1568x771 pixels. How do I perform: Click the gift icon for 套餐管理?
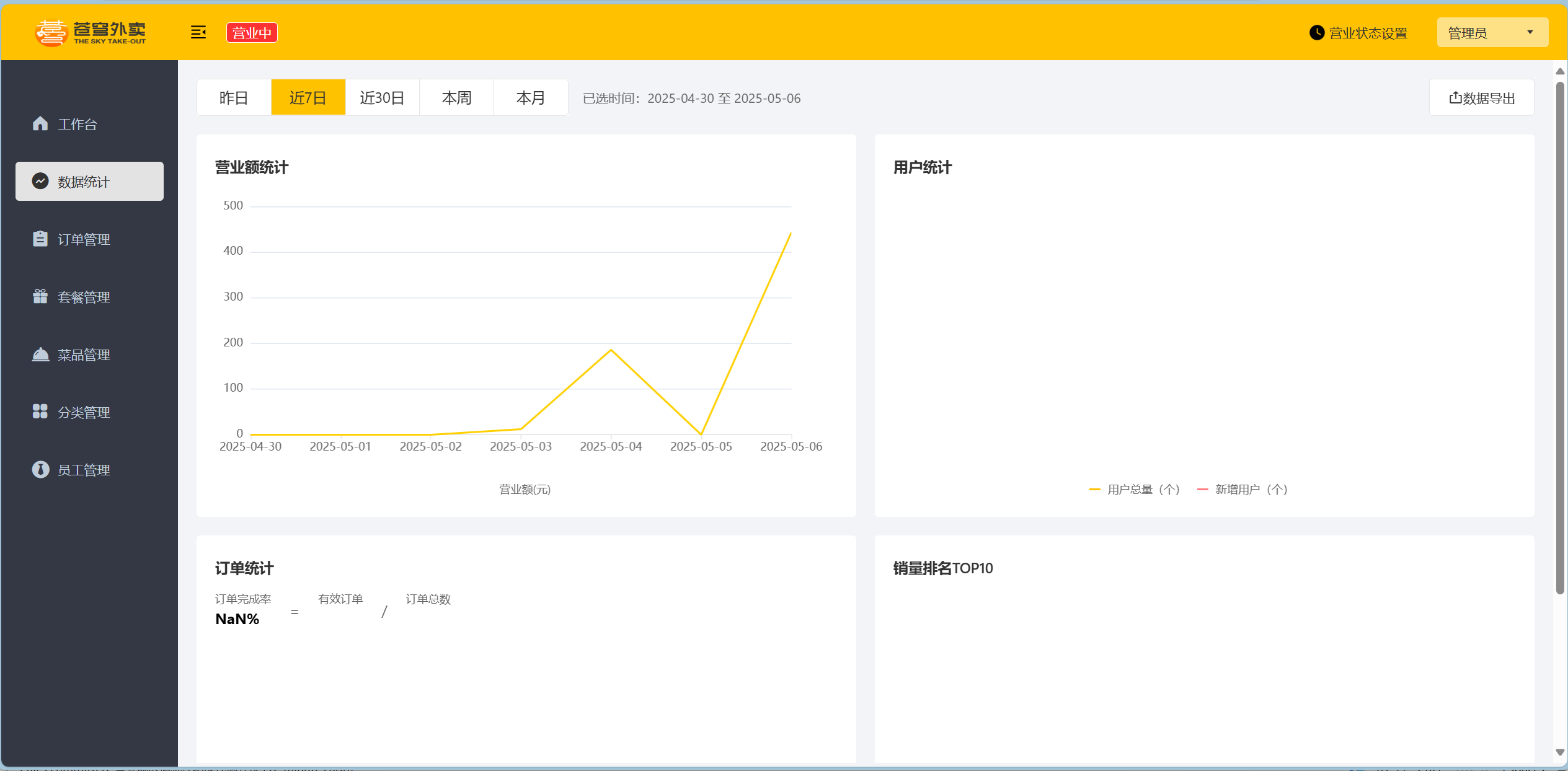40,296
